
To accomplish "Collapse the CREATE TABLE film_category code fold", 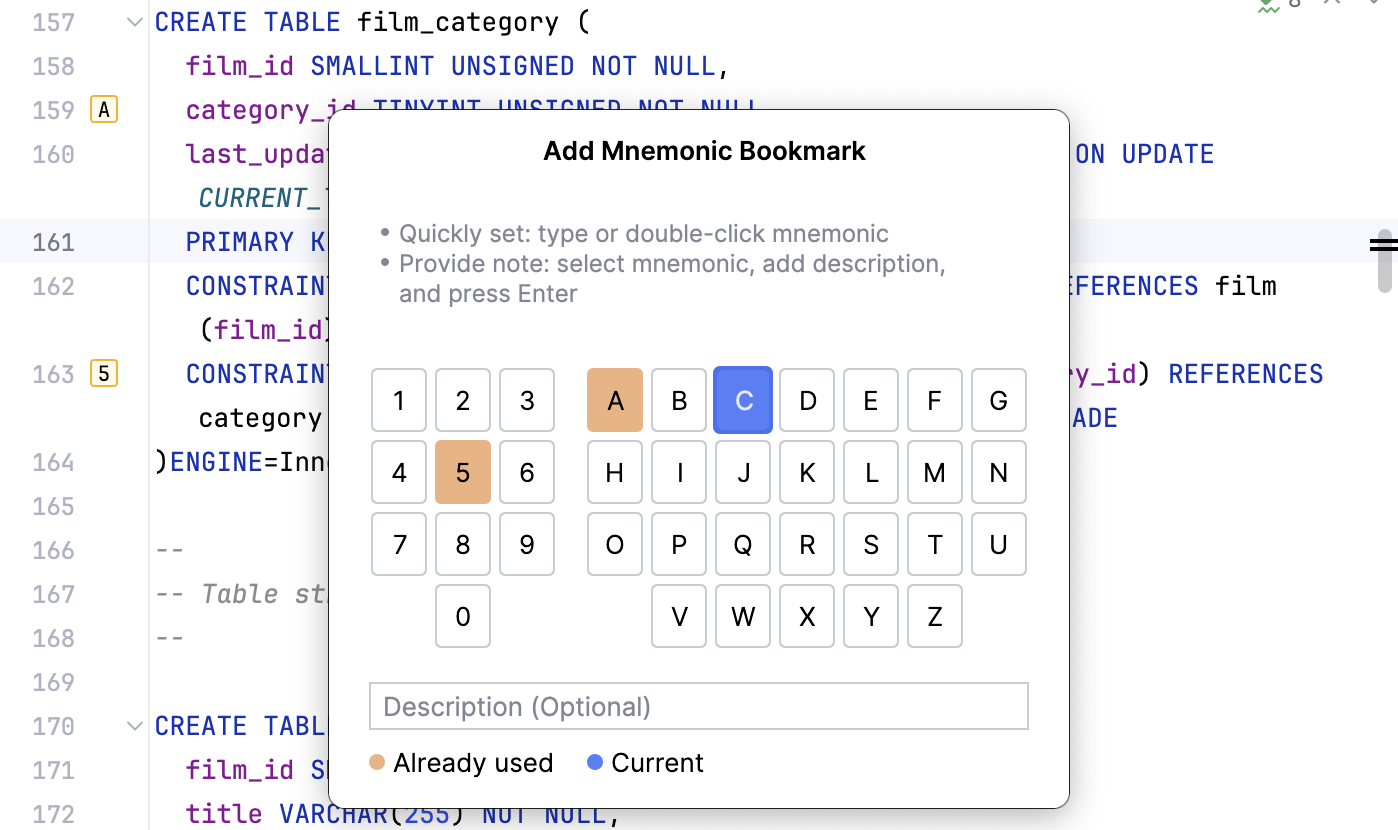I will pos(133,22).
